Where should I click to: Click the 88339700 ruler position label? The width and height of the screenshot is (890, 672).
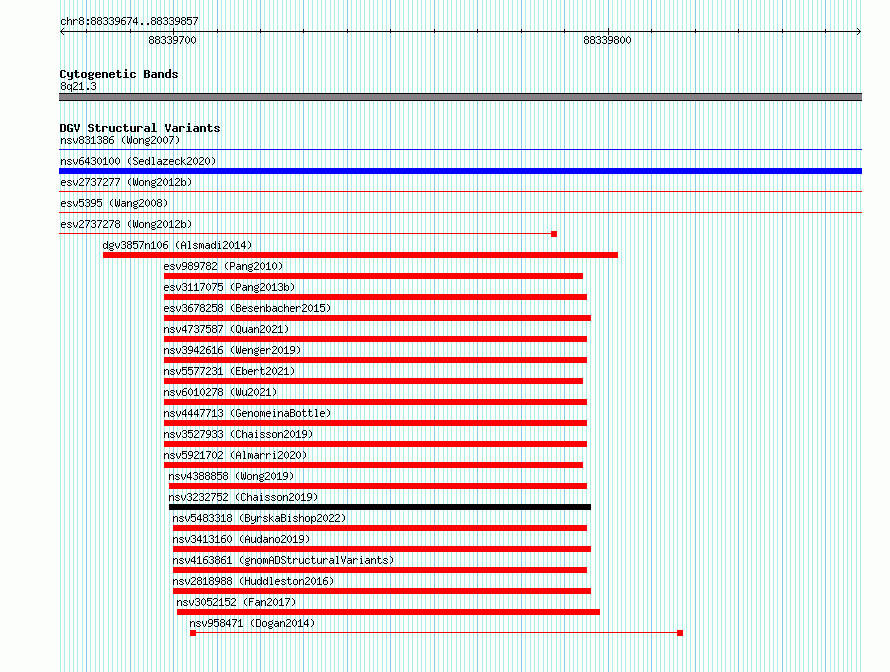click(172, 40)
